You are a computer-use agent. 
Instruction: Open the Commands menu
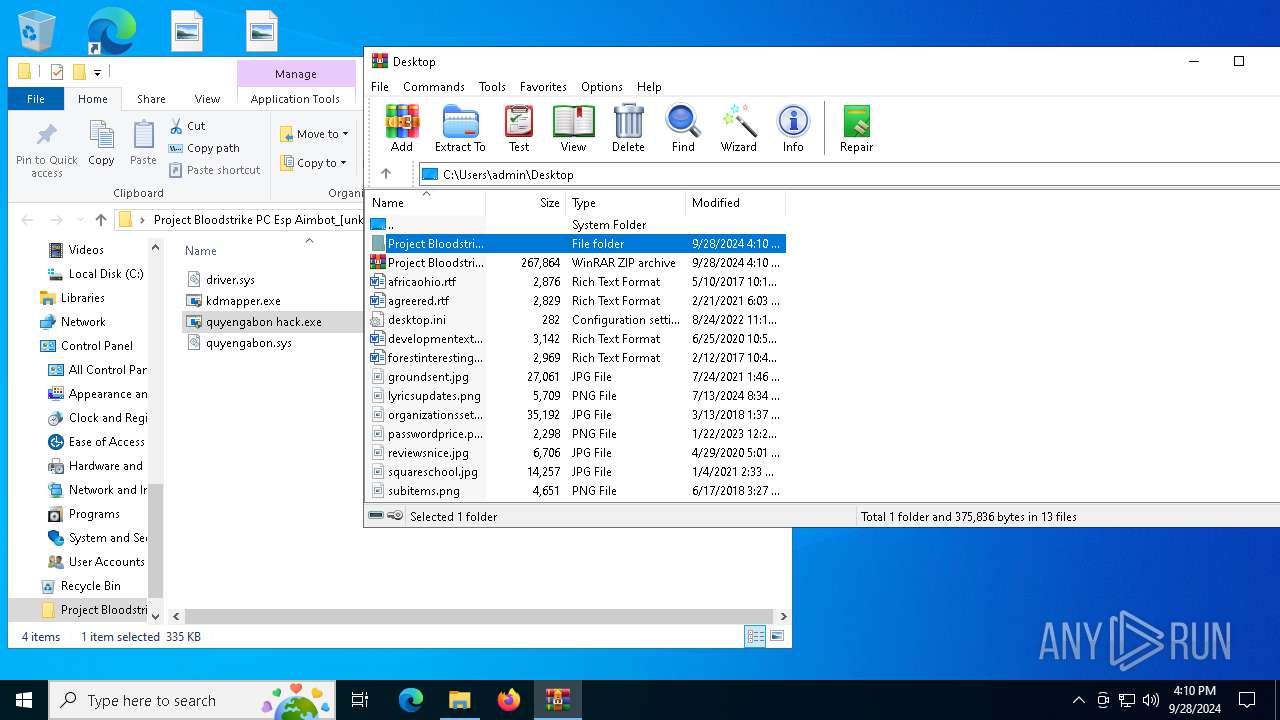pyautogui.click(x=434, y=87)
